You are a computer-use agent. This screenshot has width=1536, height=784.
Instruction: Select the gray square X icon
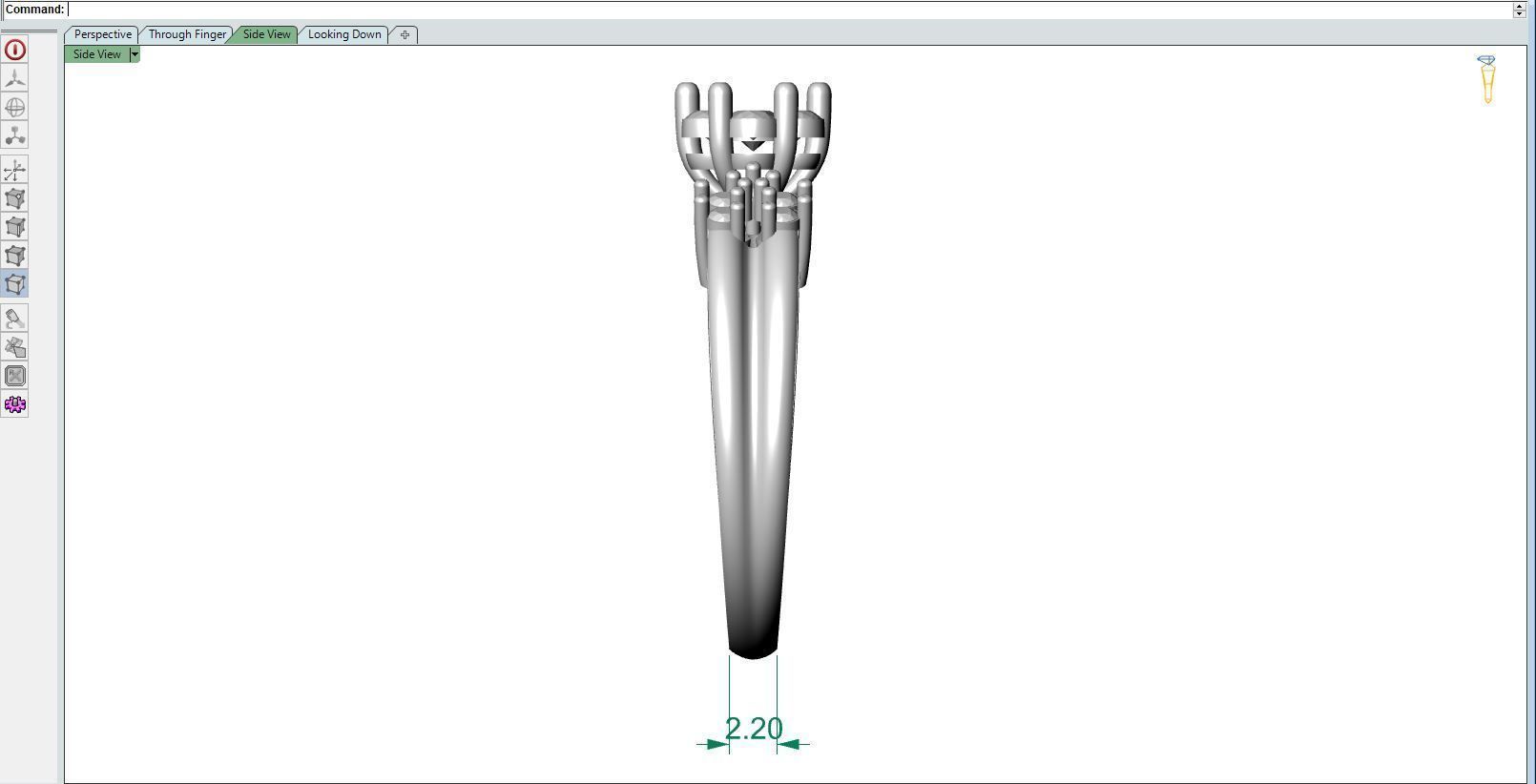[x=15, y=376]
